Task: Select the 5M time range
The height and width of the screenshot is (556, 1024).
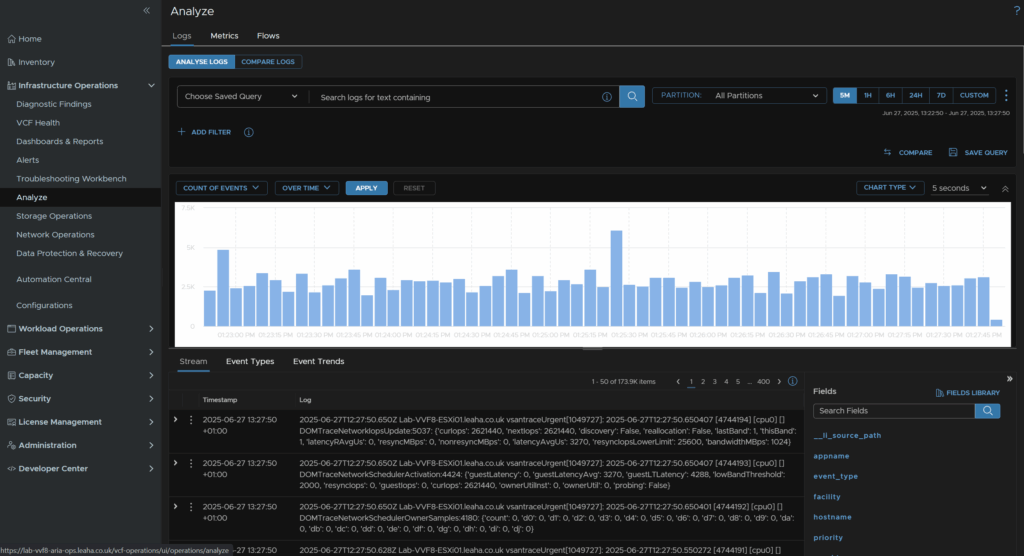Action: tap(844, 95)
